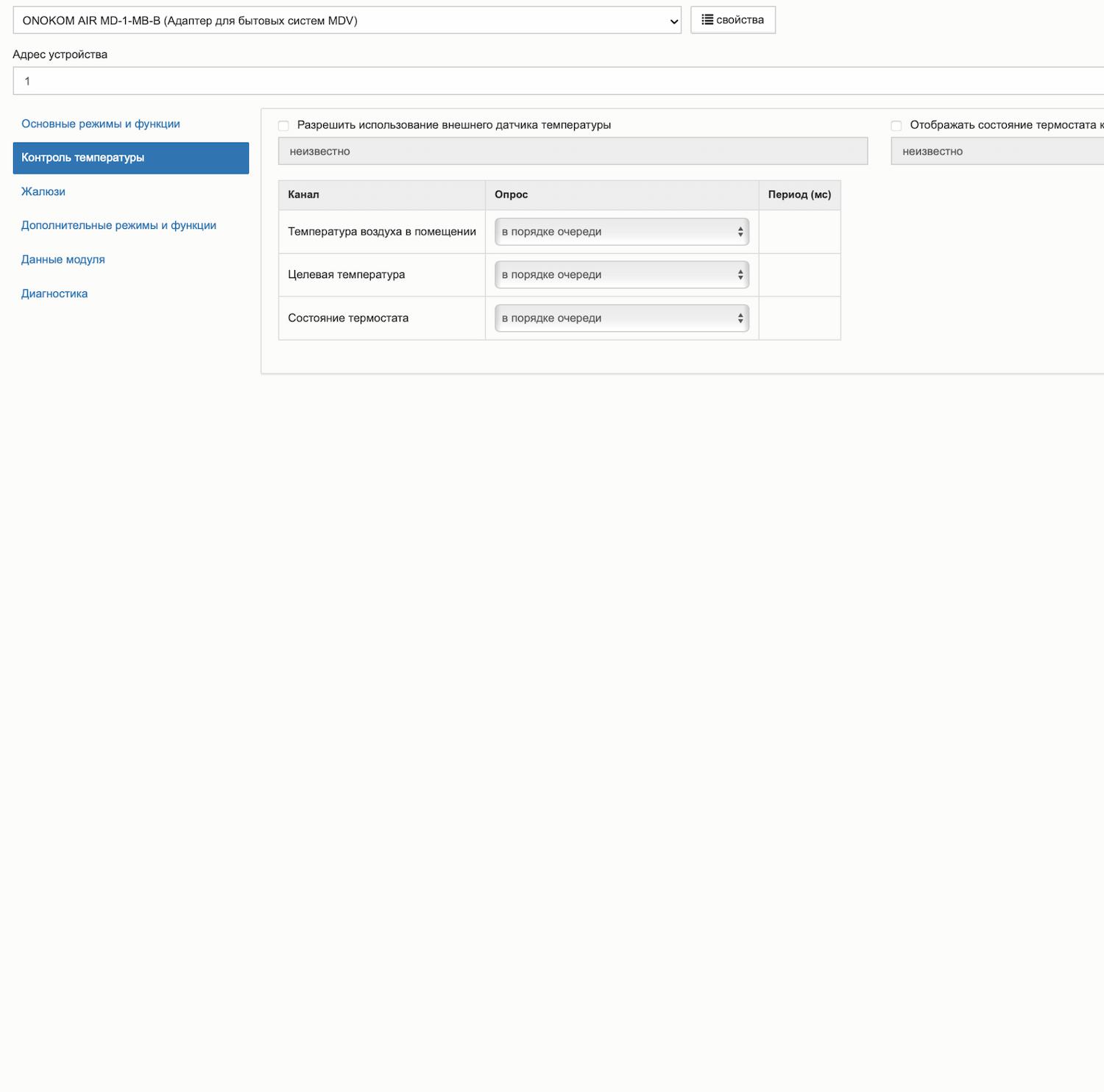Click the Период (мс) column header
Image resolution: width=1104 pixels, height=1092 pixels.
(x=799, y=194)
